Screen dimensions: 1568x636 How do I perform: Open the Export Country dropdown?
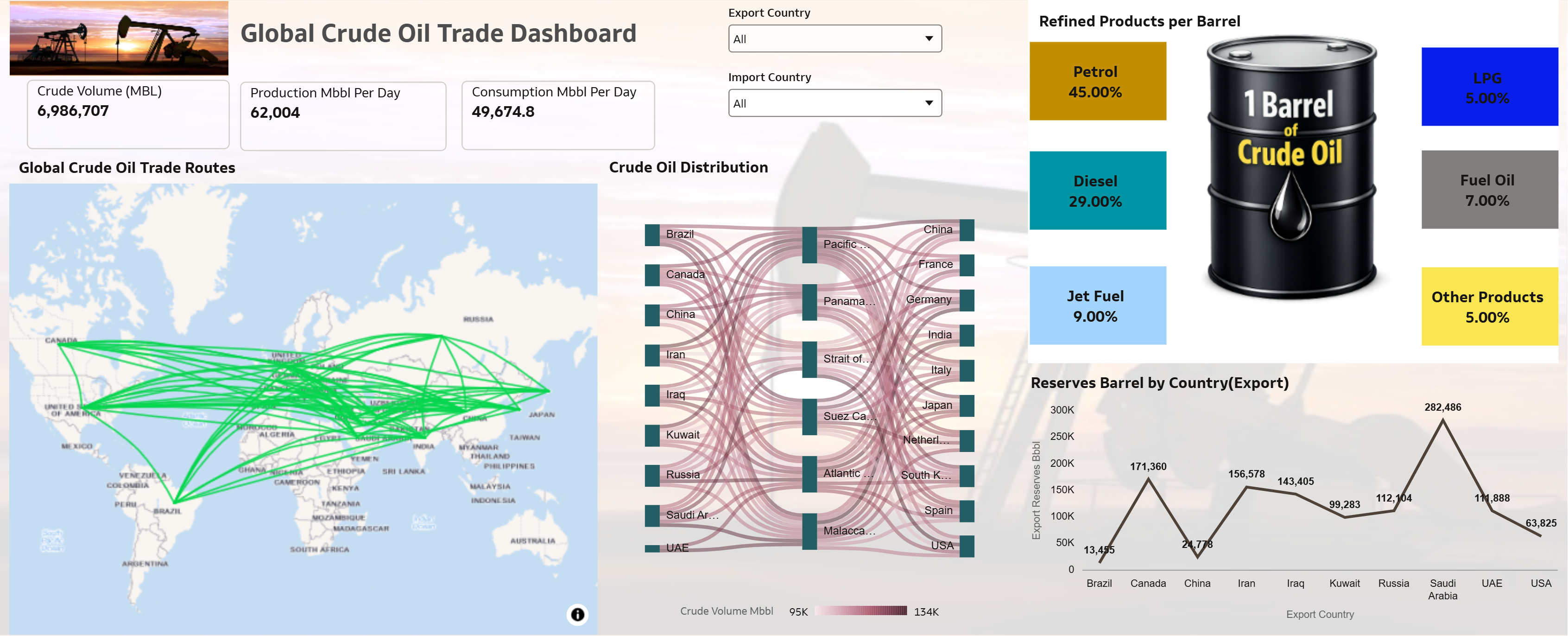coord(834,38)
